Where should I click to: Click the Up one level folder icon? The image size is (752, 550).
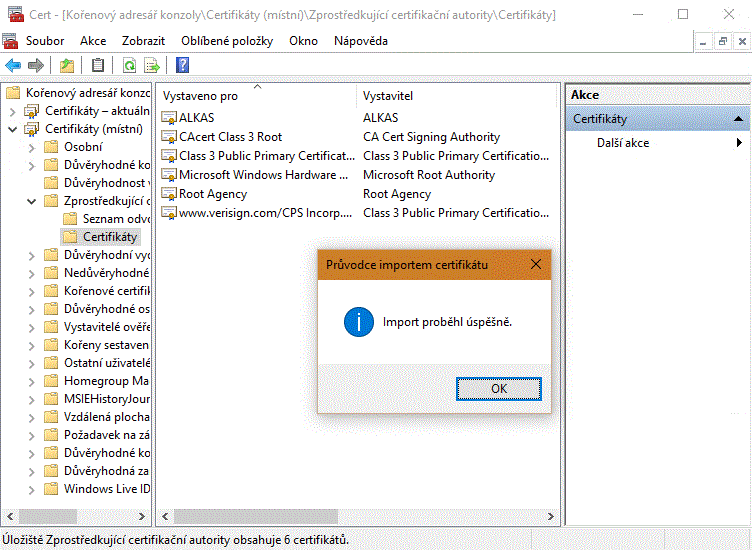click(x=67, y=66)
